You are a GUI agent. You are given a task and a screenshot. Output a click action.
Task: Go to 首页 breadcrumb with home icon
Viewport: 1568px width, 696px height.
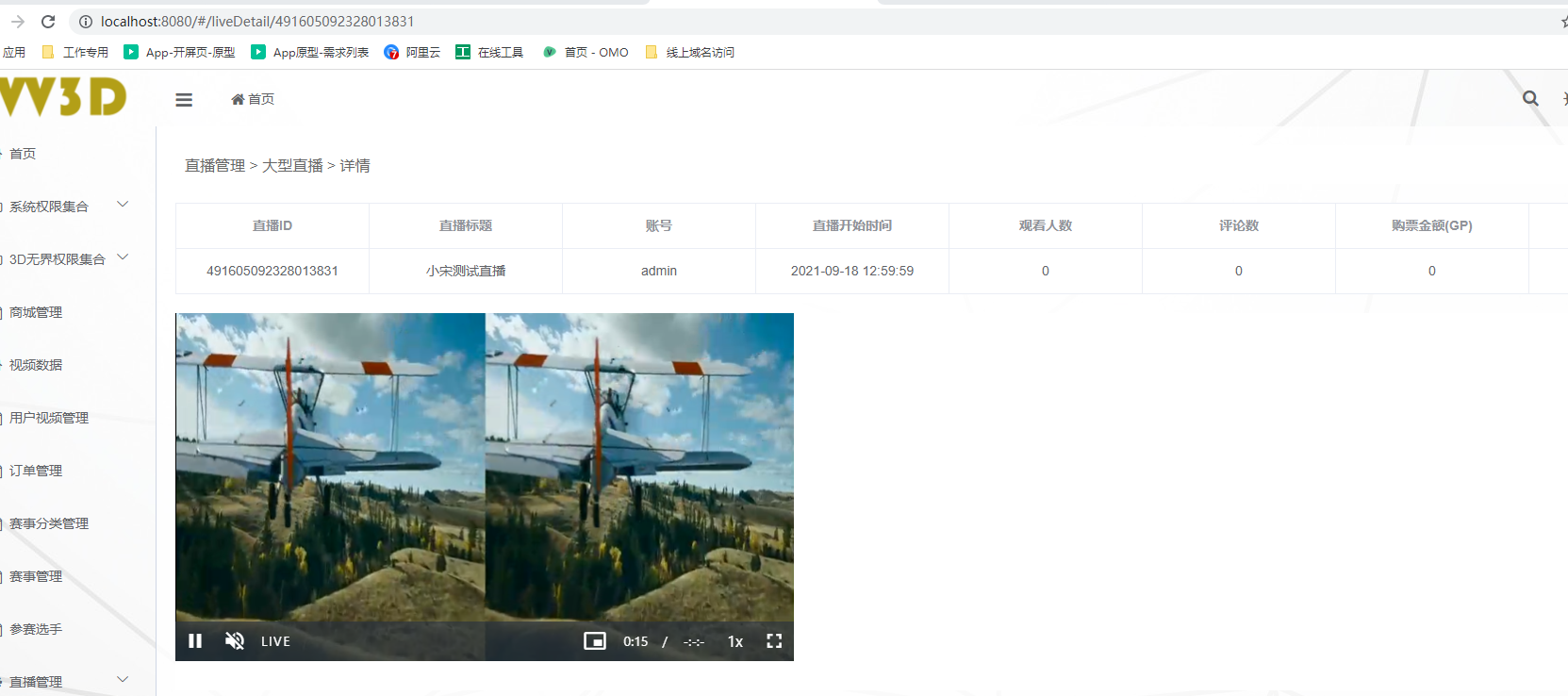(253, 99)
